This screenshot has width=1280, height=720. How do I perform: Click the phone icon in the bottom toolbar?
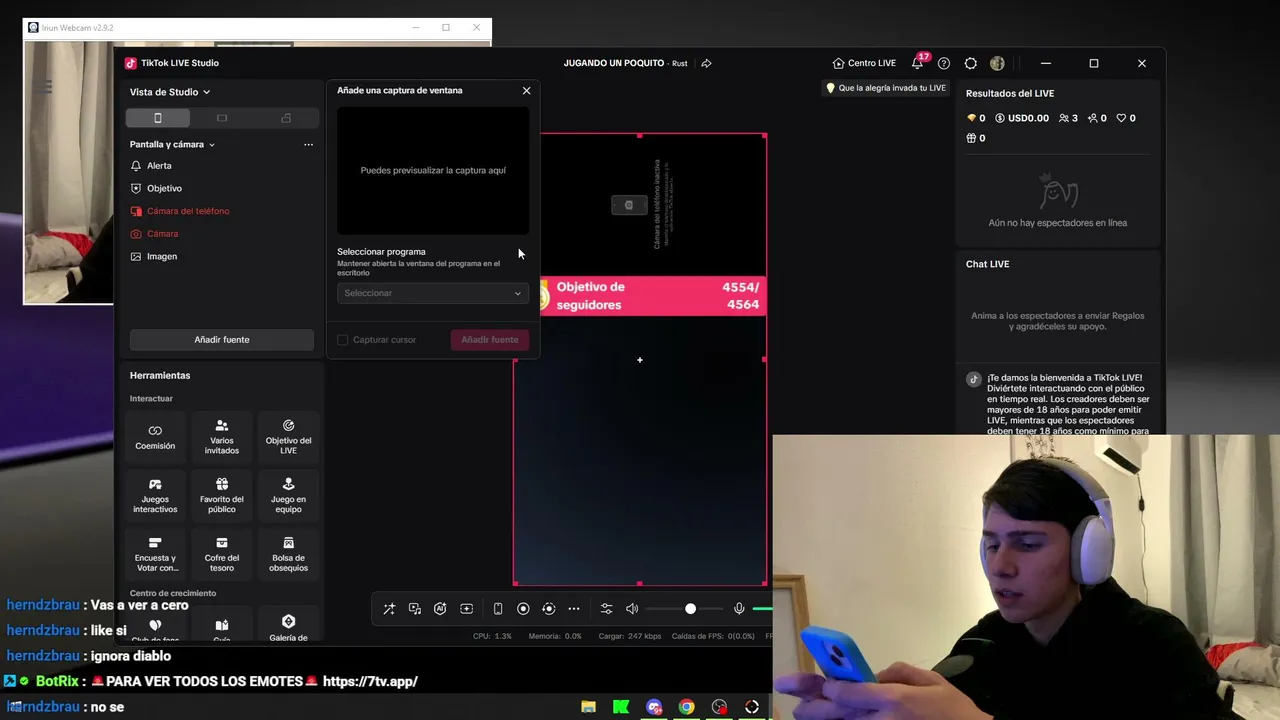pyautogui.click(x=498, y=609)
